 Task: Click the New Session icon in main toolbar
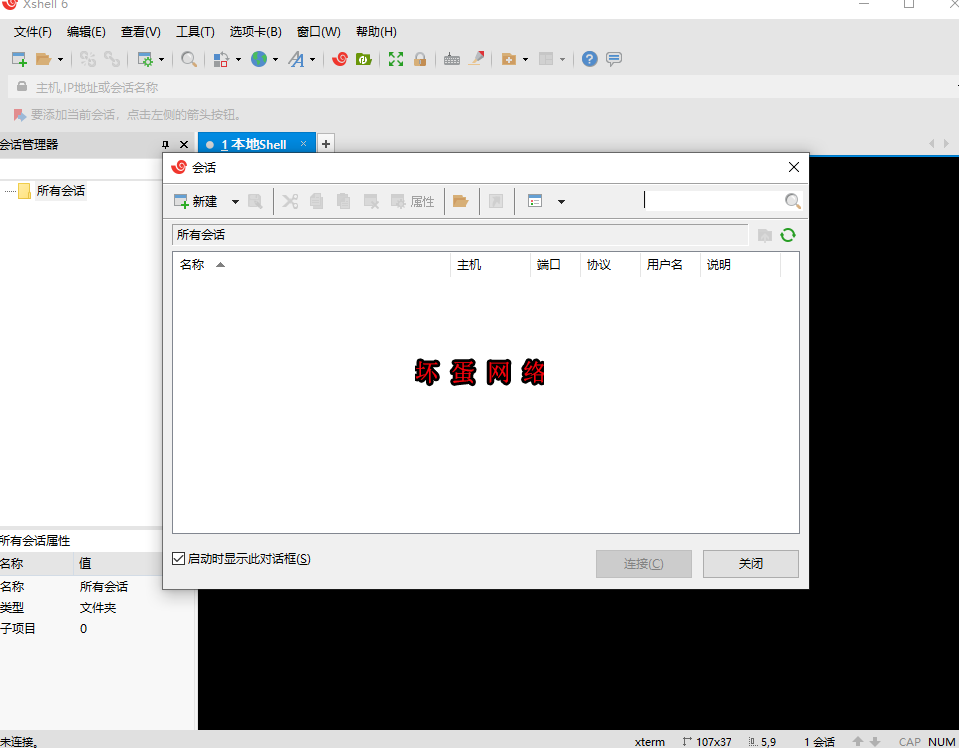[x=19, y=59]
